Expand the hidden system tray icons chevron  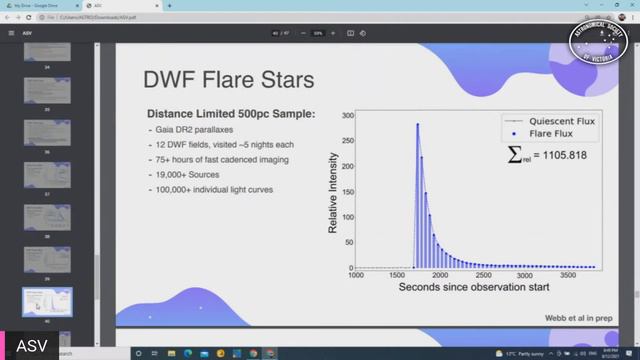pyautogui.click(x=551, y=353)
